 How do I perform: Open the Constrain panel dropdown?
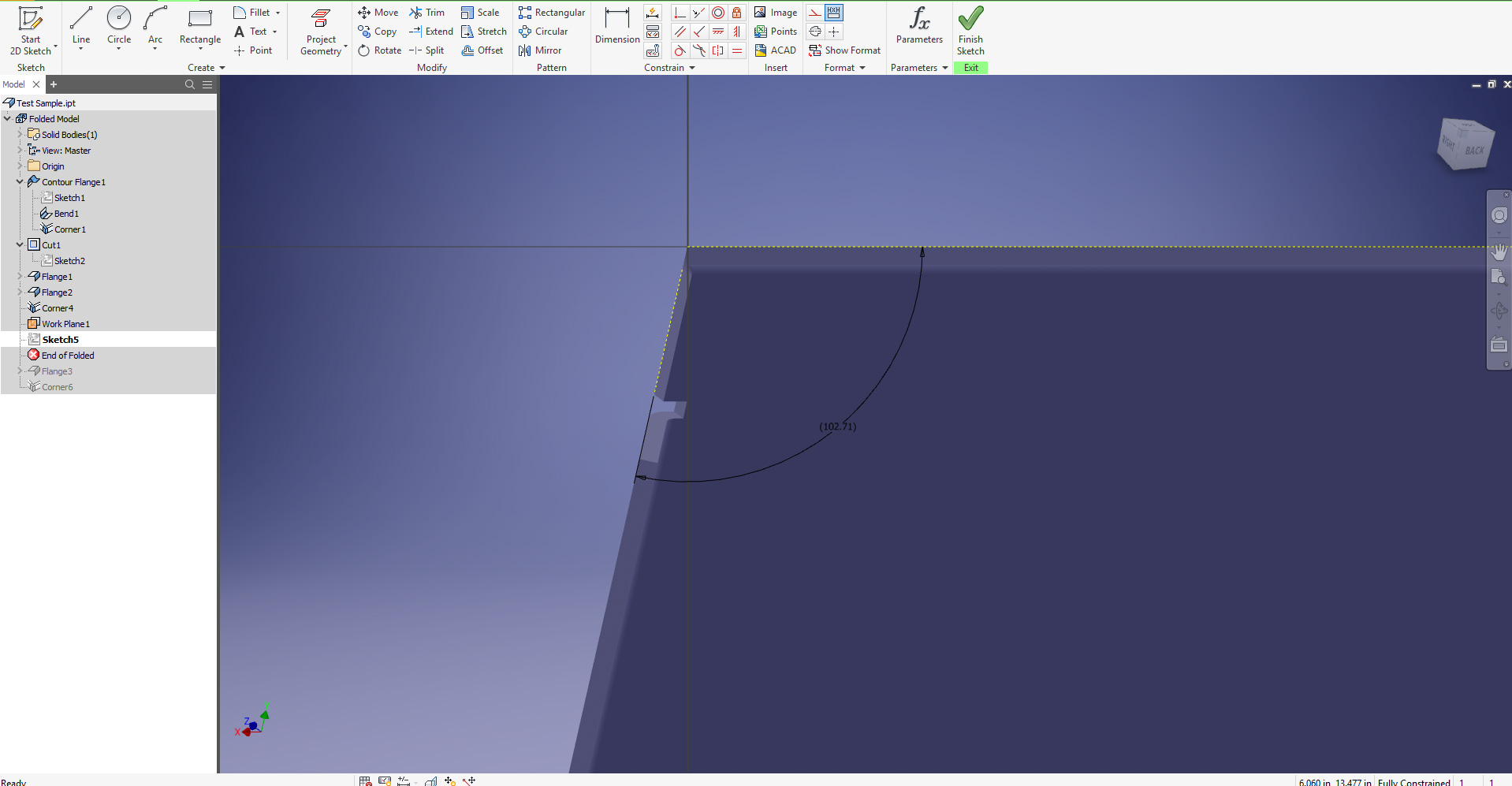[x=692, y=68]
